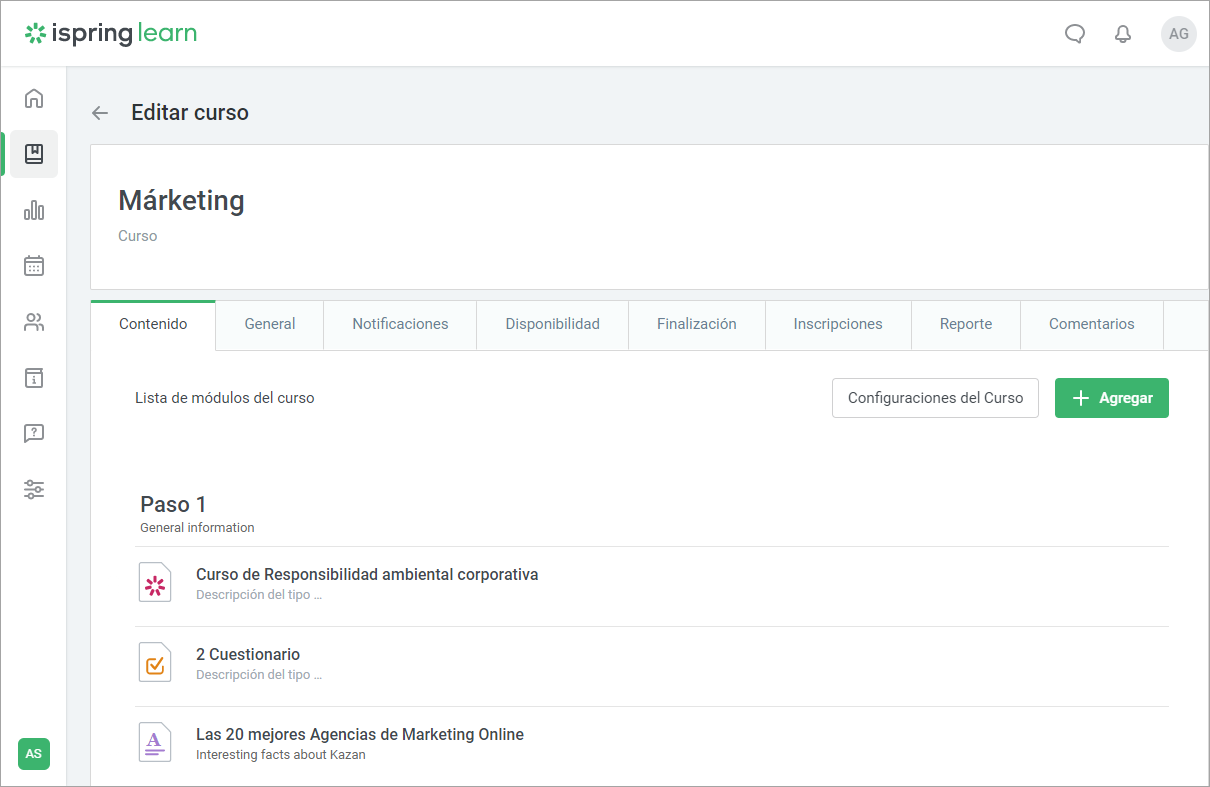The width and height of the screenshot is (1210, 787).
Task: Open the Users icon in sidebar
Action: 34,322
